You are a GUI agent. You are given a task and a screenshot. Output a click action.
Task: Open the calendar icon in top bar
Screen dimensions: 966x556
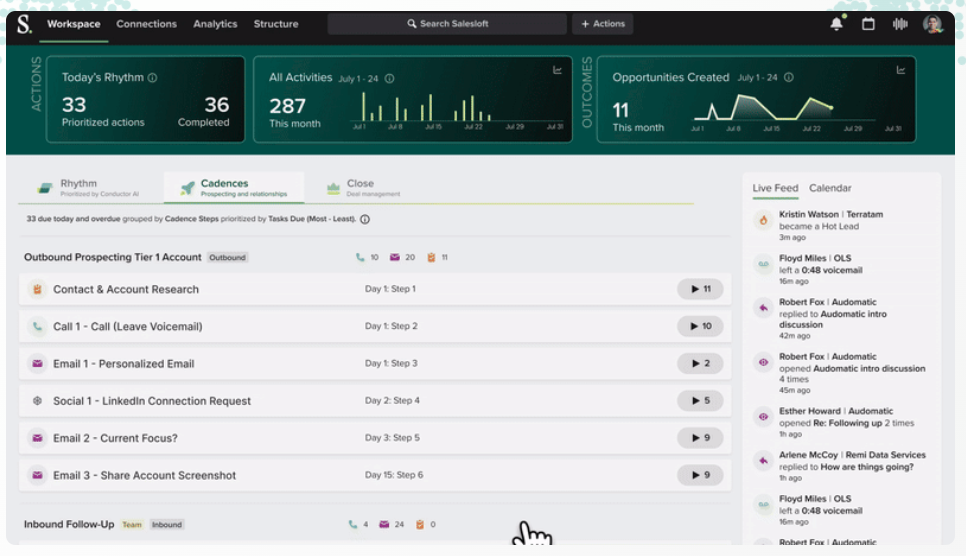[x=868, y=24]
